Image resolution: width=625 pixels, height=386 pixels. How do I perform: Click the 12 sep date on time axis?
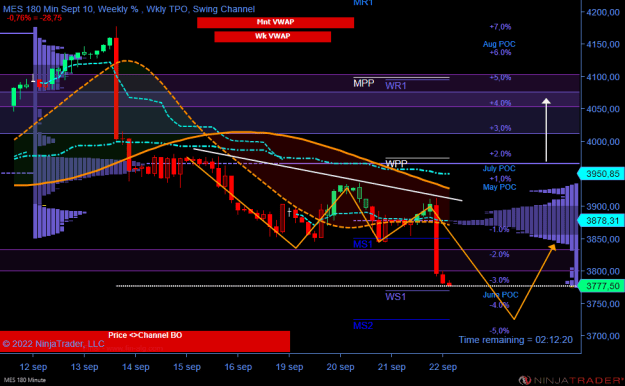coord(33,367)
